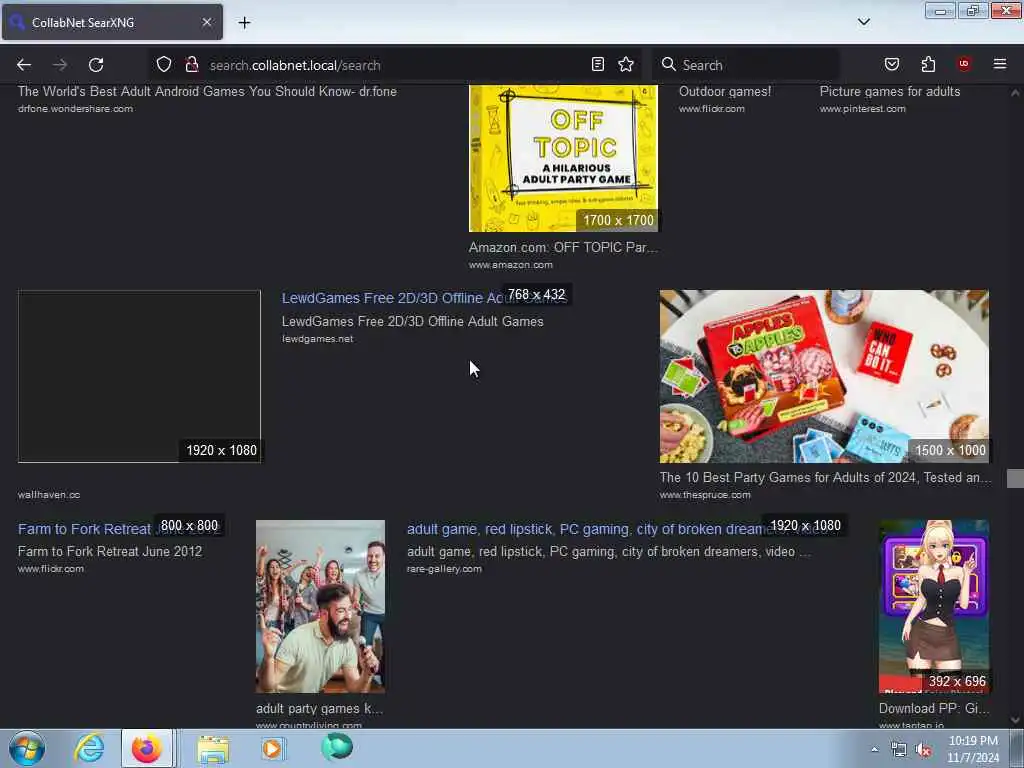The height and width of the screenshot is (768, 1024).
Task: Go back to the previous page
Action: tap(24, 65)
